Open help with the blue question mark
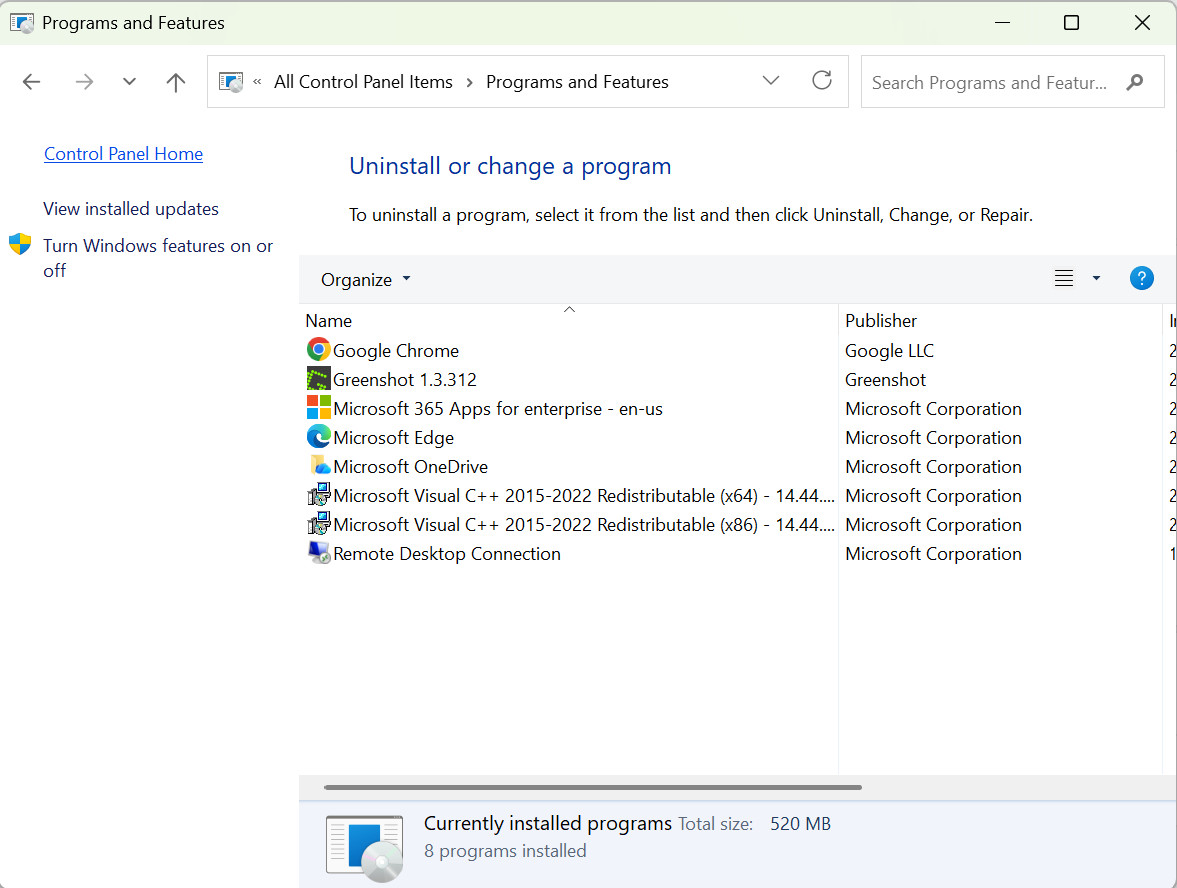The image size is (1177, 888). 1141,278
